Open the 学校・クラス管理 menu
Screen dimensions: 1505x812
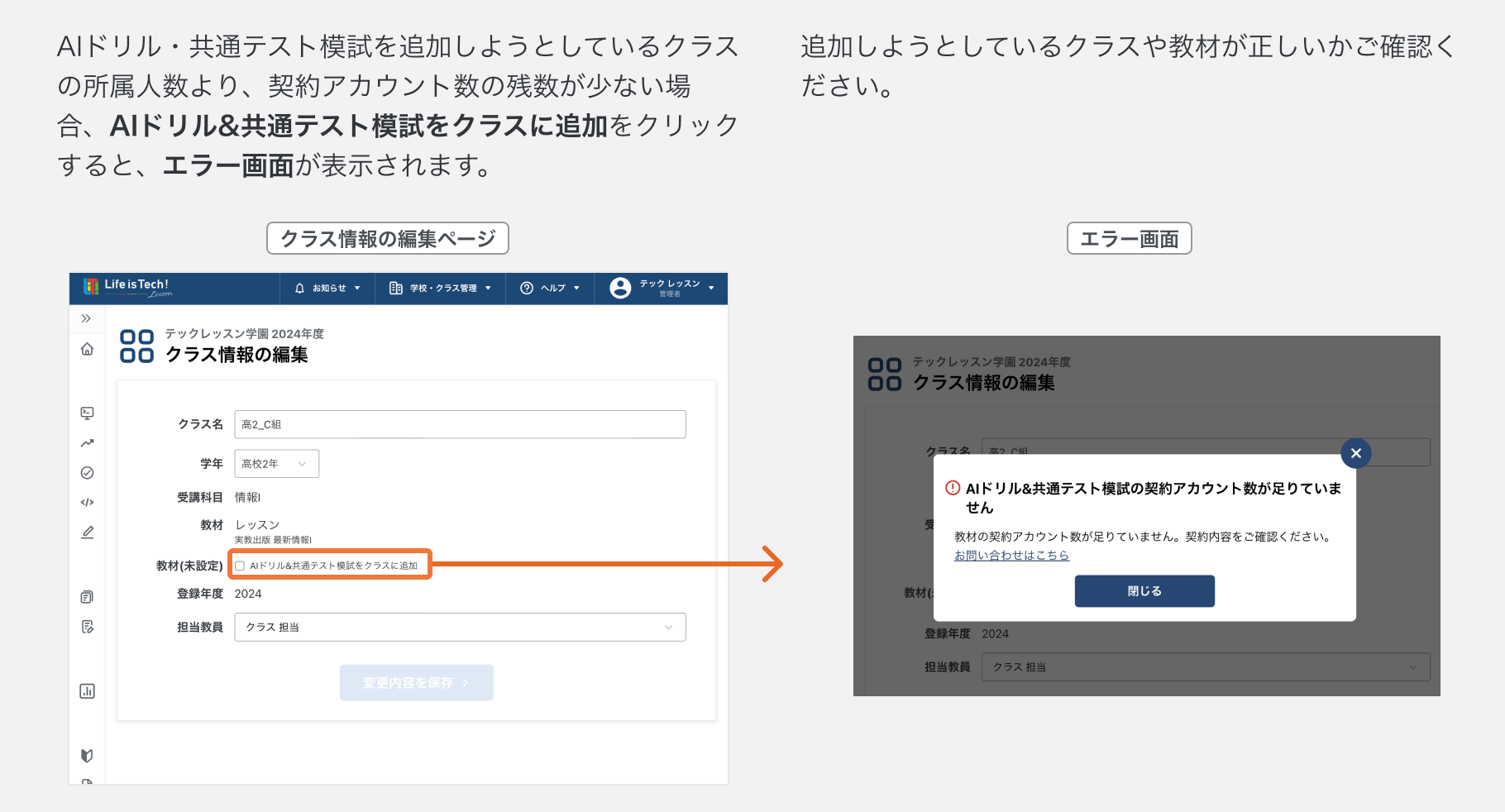pos(441,289)
